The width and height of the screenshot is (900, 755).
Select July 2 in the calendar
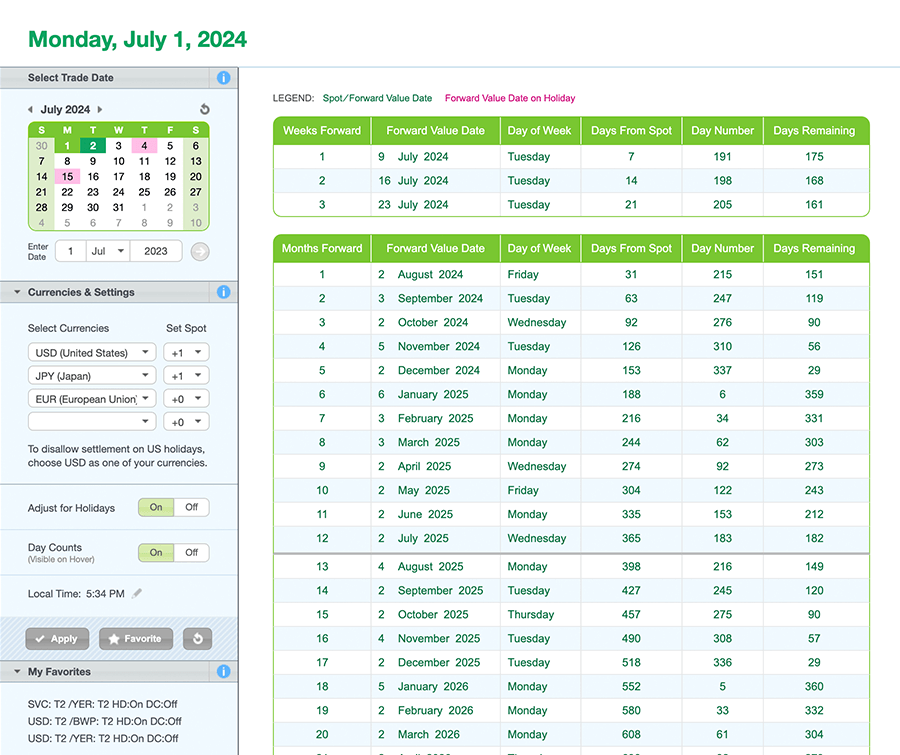click(x=93, y=146)
